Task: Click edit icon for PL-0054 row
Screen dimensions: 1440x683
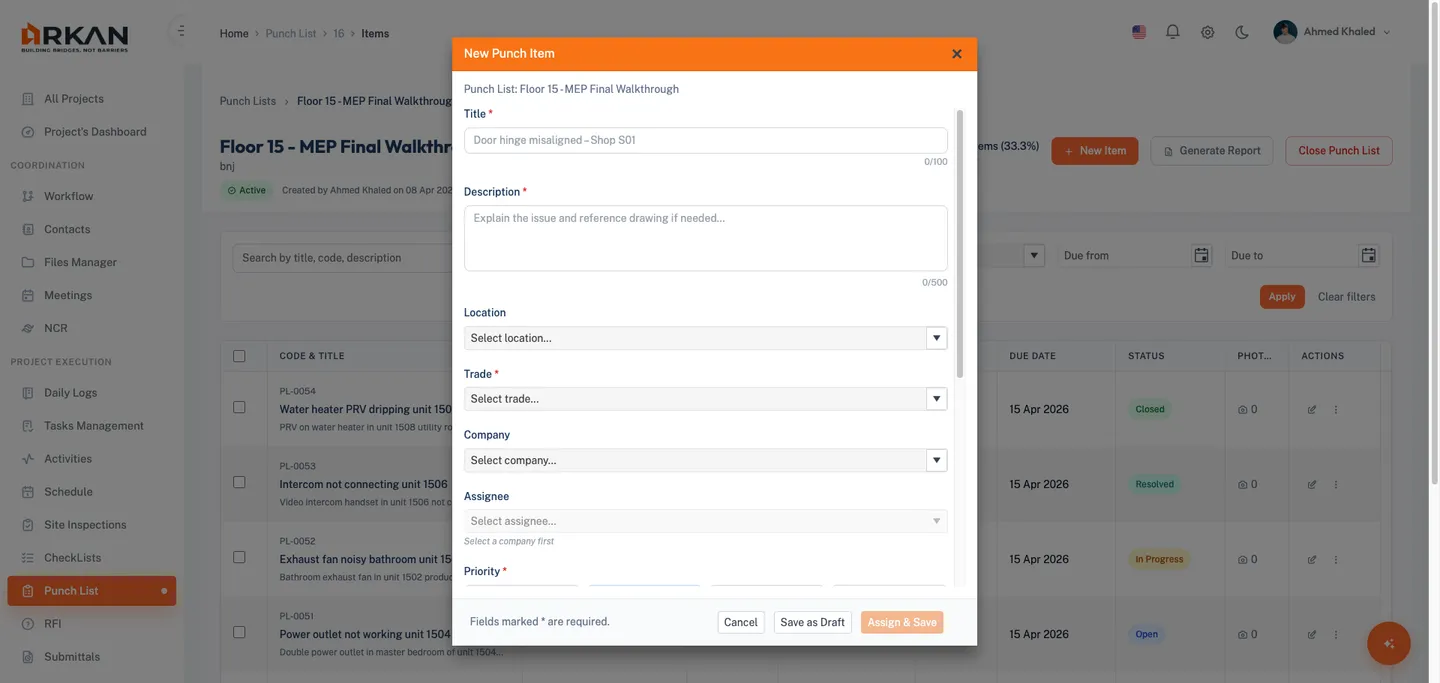Action: coord(1312,410)
